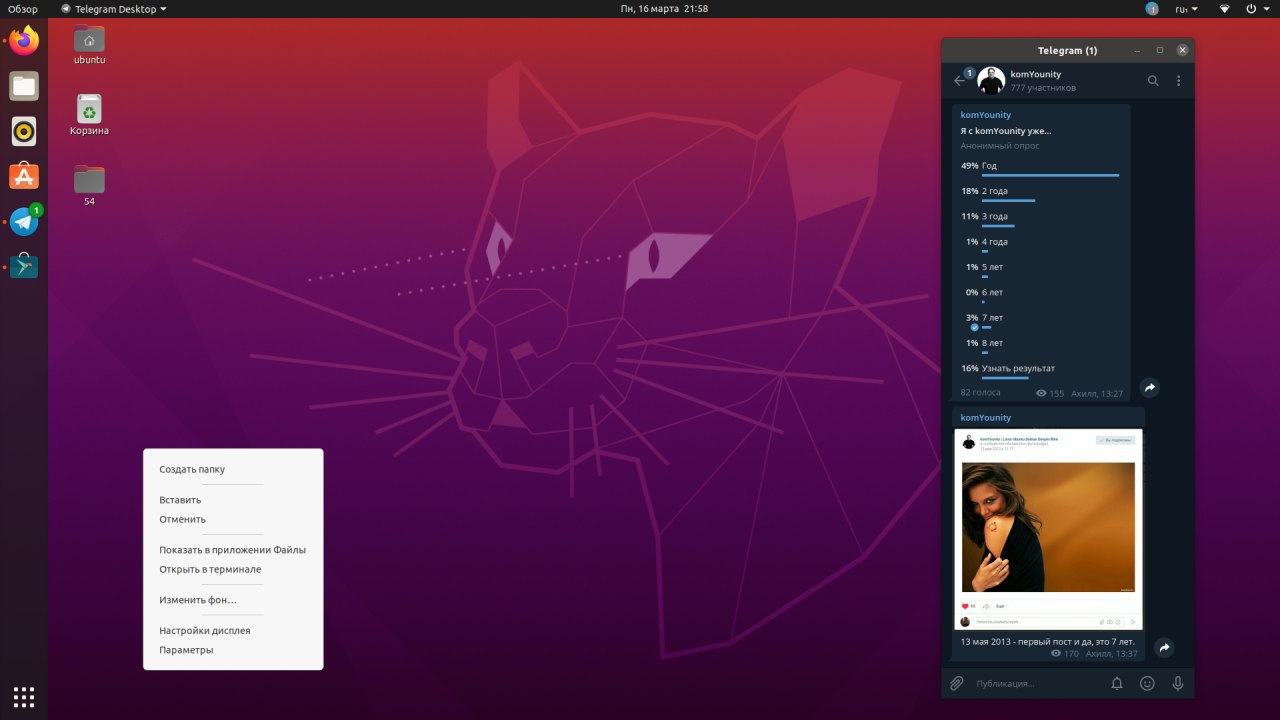Image resolution: width=1280 pixels, height=720 pixels.
Task: Open the photo of the woman in the post
Action: 1048,527
